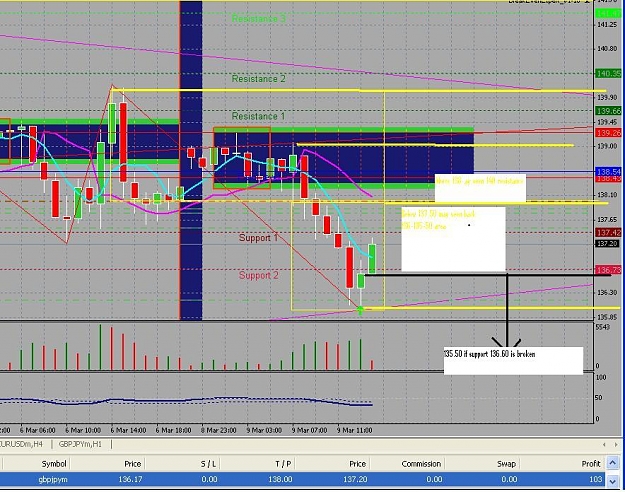Click the 138.10 price scale label

(607, 195)
